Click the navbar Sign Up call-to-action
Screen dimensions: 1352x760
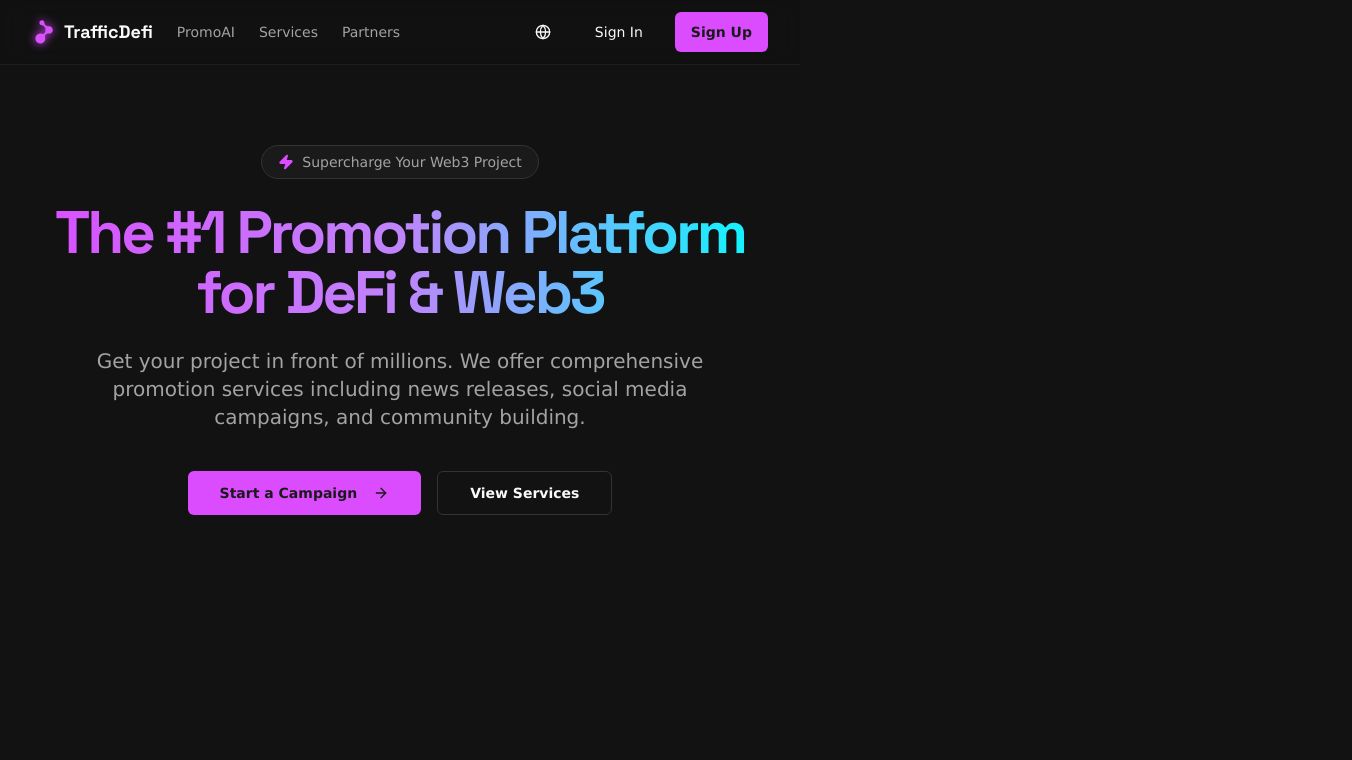point(721,32)
